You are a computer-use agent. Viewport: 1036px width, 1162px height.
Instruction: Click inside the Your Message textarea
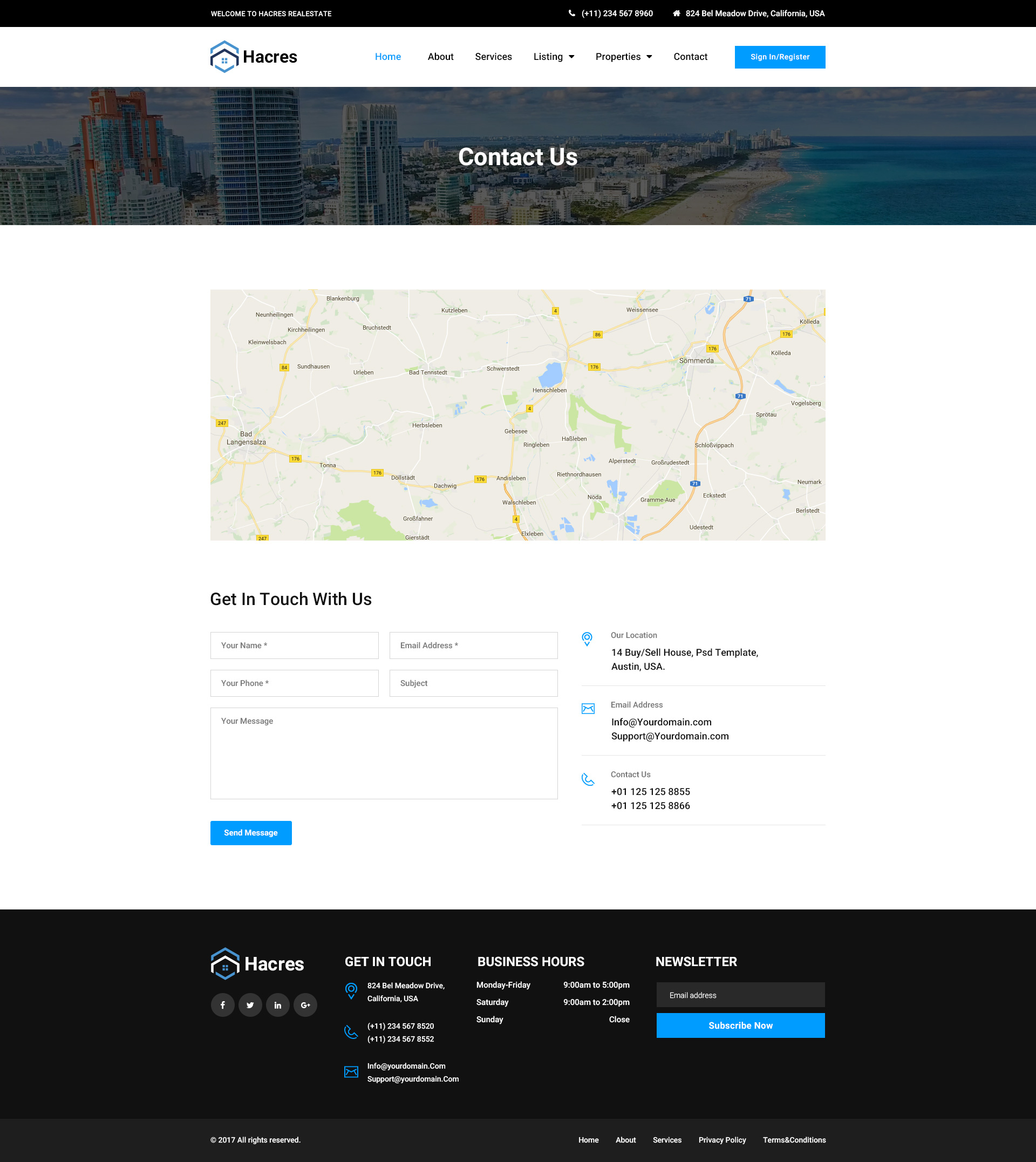click(384, 753)
